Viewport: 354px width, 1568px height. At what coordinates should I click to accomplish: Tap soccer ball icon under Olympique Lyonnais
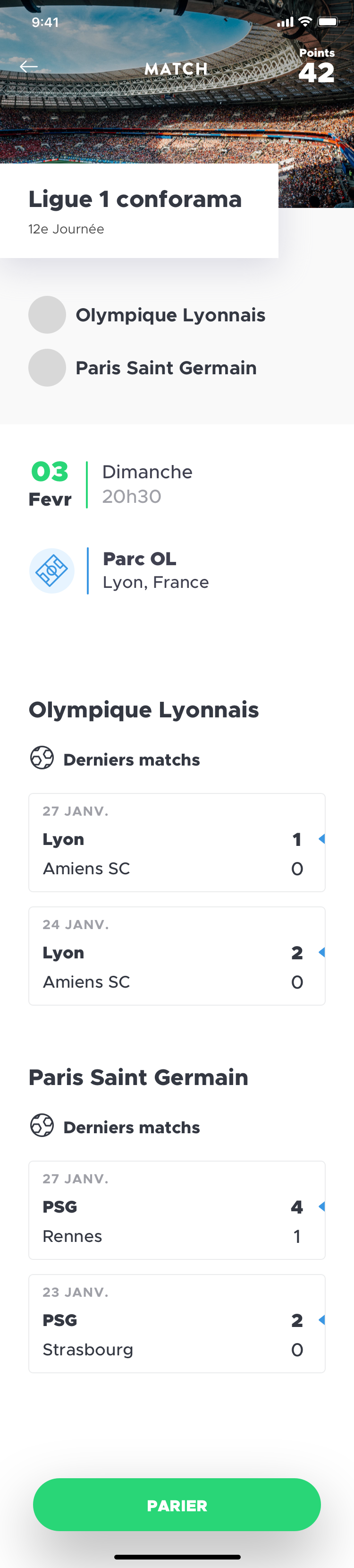pos(42,758)
